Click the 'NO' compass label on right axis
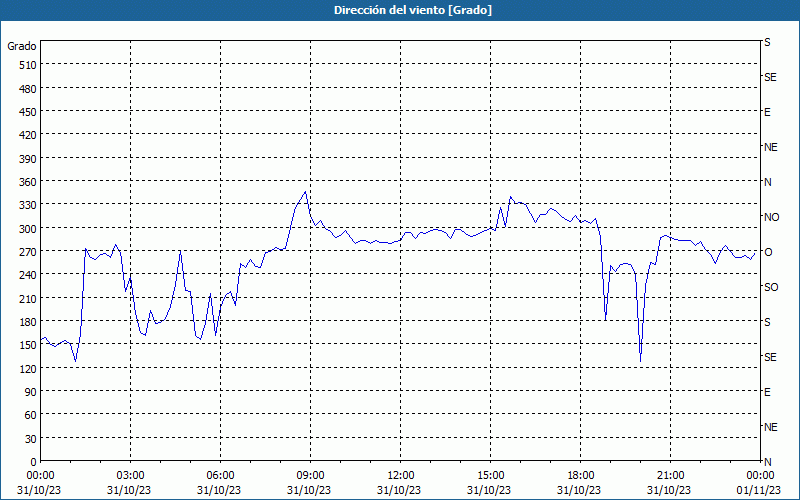This screenshot has height=500, width=800. [x=771, y=217]
